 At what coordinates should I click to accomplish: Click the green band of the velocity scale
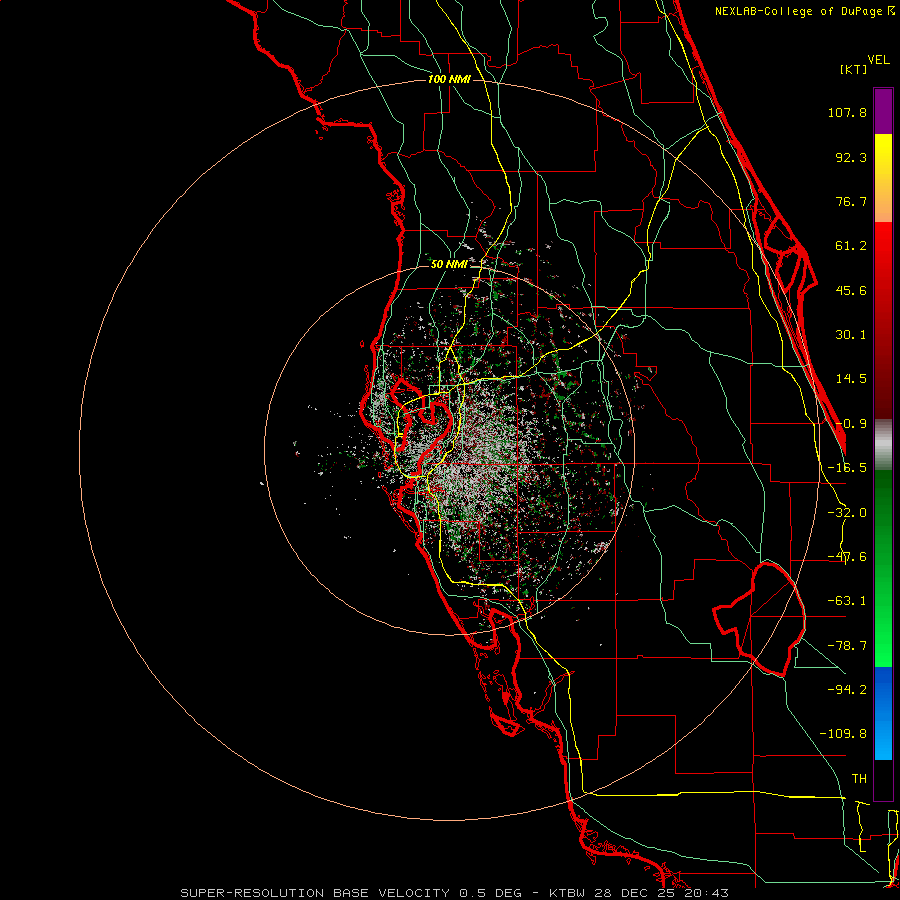tap(883, 568)
